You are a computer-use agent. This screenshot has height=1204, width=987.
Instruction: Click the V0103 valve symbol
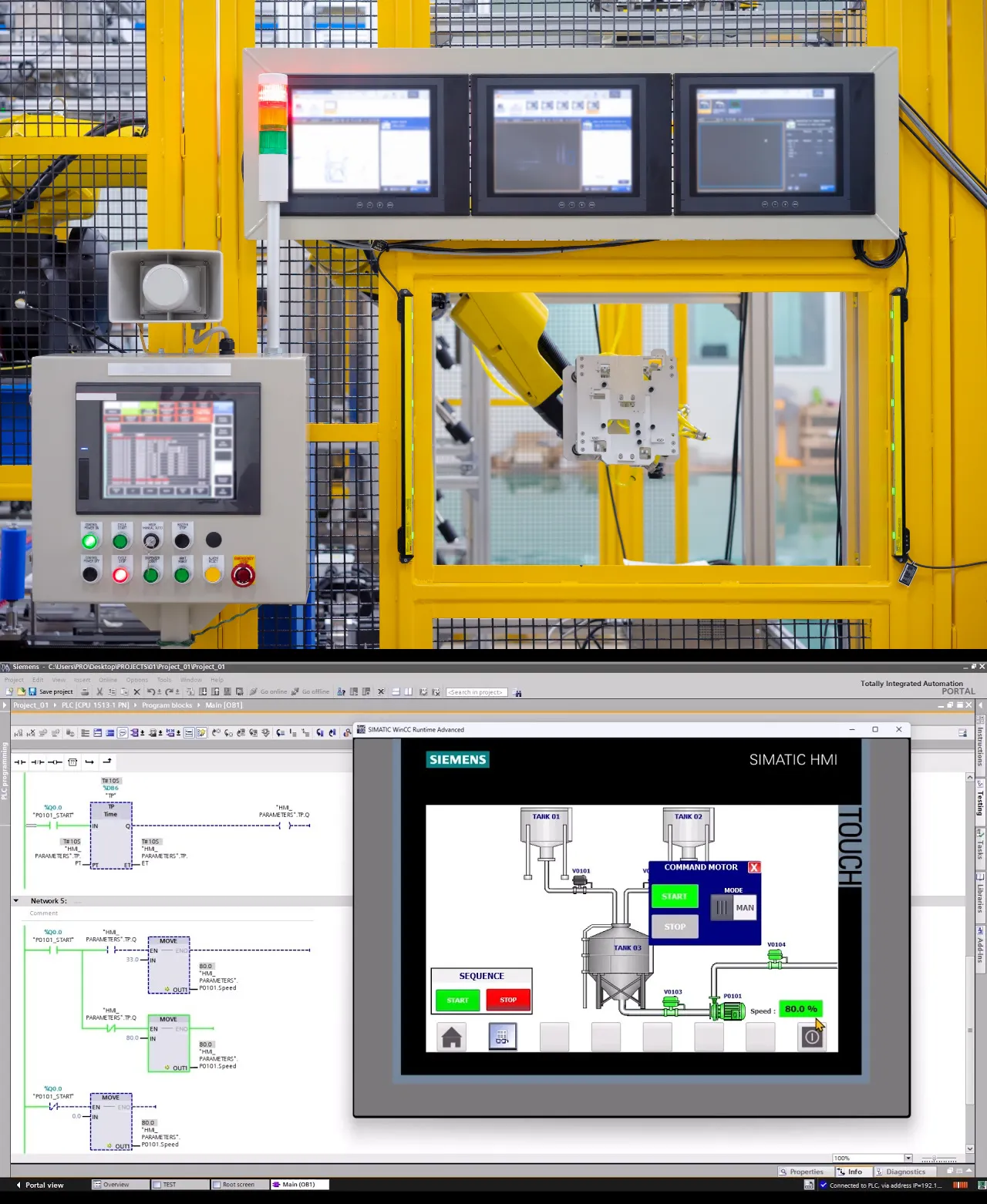[671, 1004]
